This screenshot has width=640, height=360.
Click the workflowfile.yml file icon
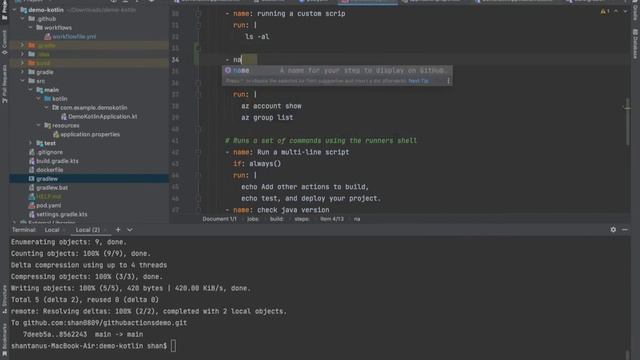47,37
